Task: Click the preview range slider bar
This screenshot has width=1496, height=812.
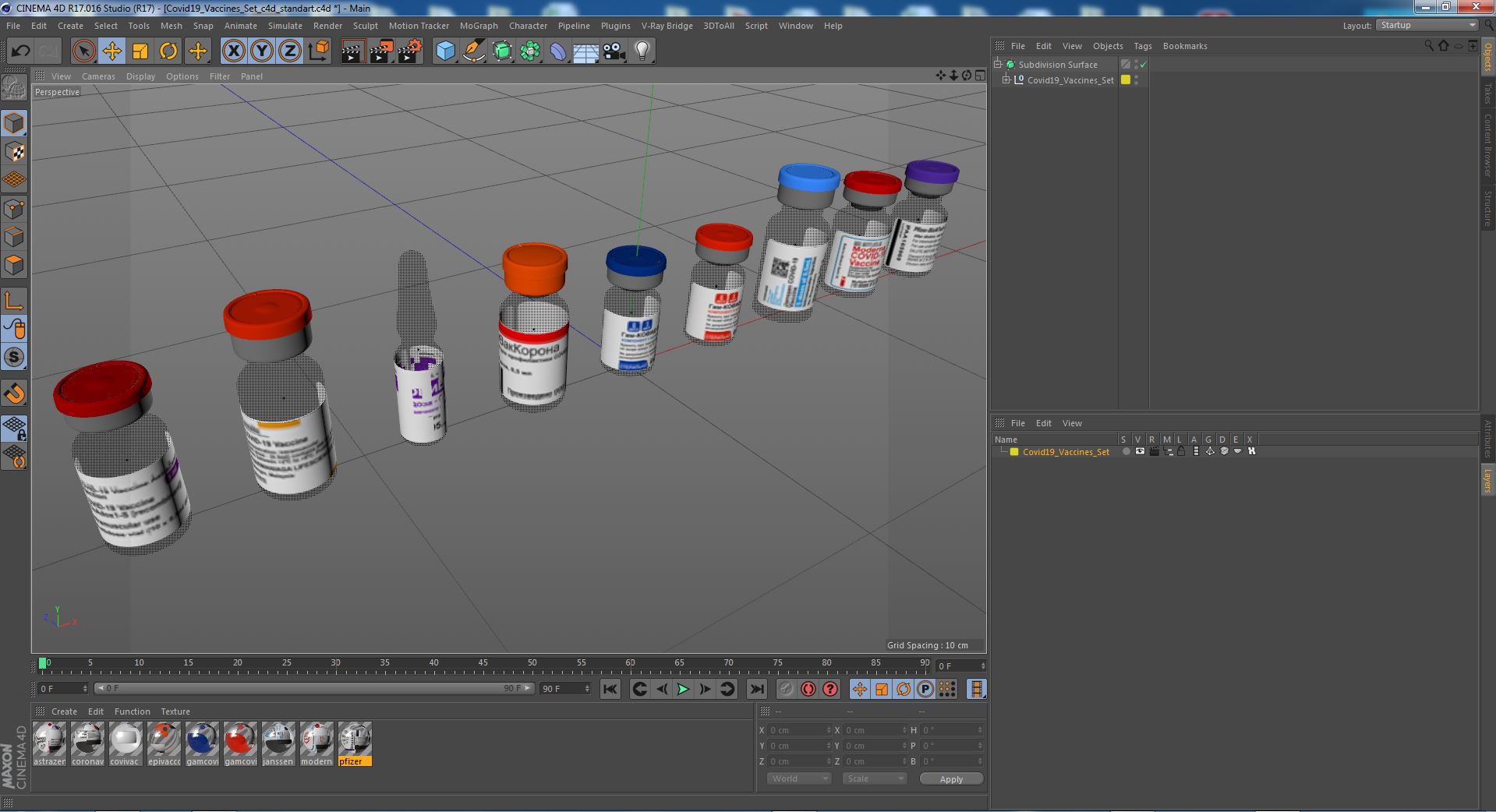Action: (313, 688)
